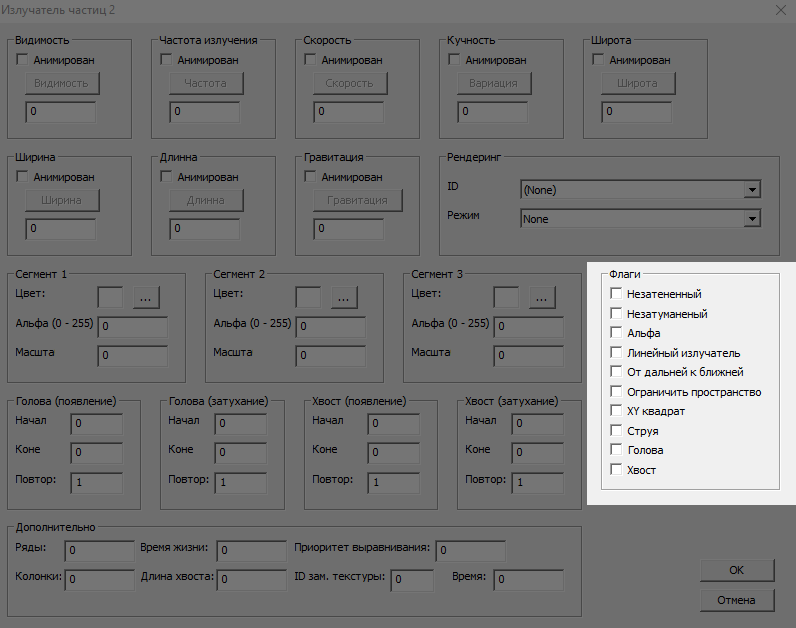Focus Голова (появление) Начал field
This screenshot has width=796, height=628.
[x=96, y=423]
